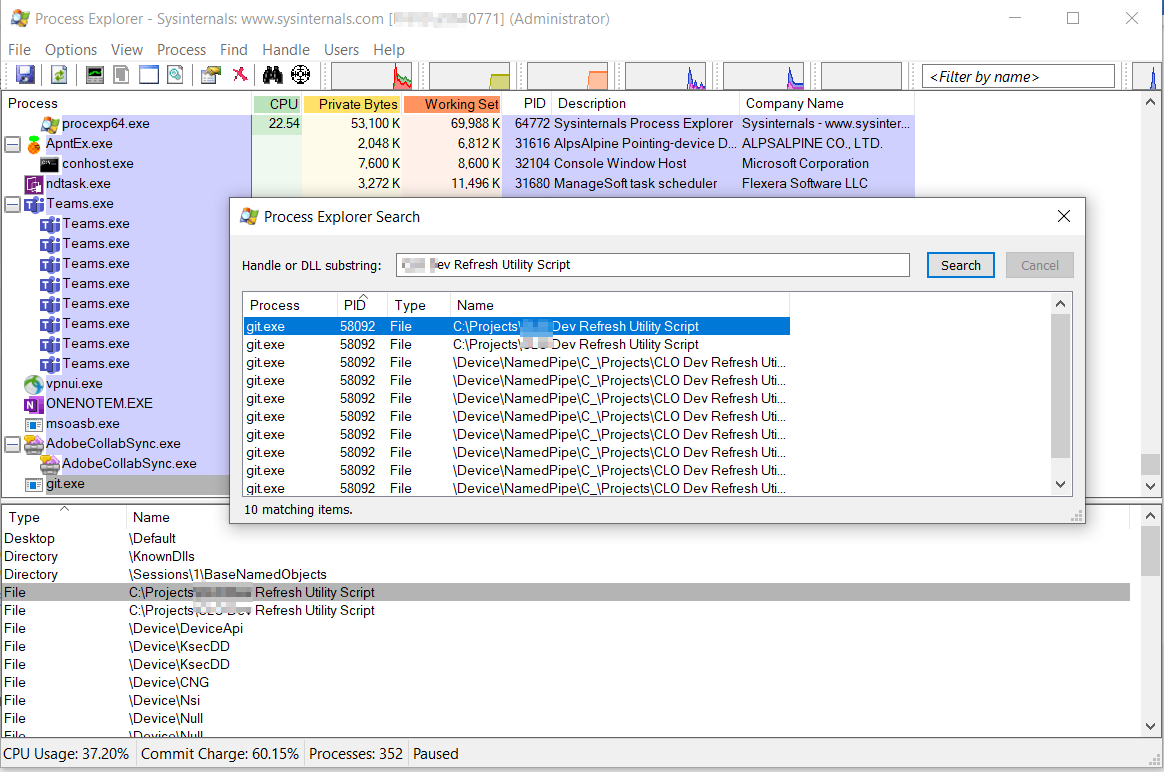
Task: Click the red X Kill Process icon
Action: [239, 75]
